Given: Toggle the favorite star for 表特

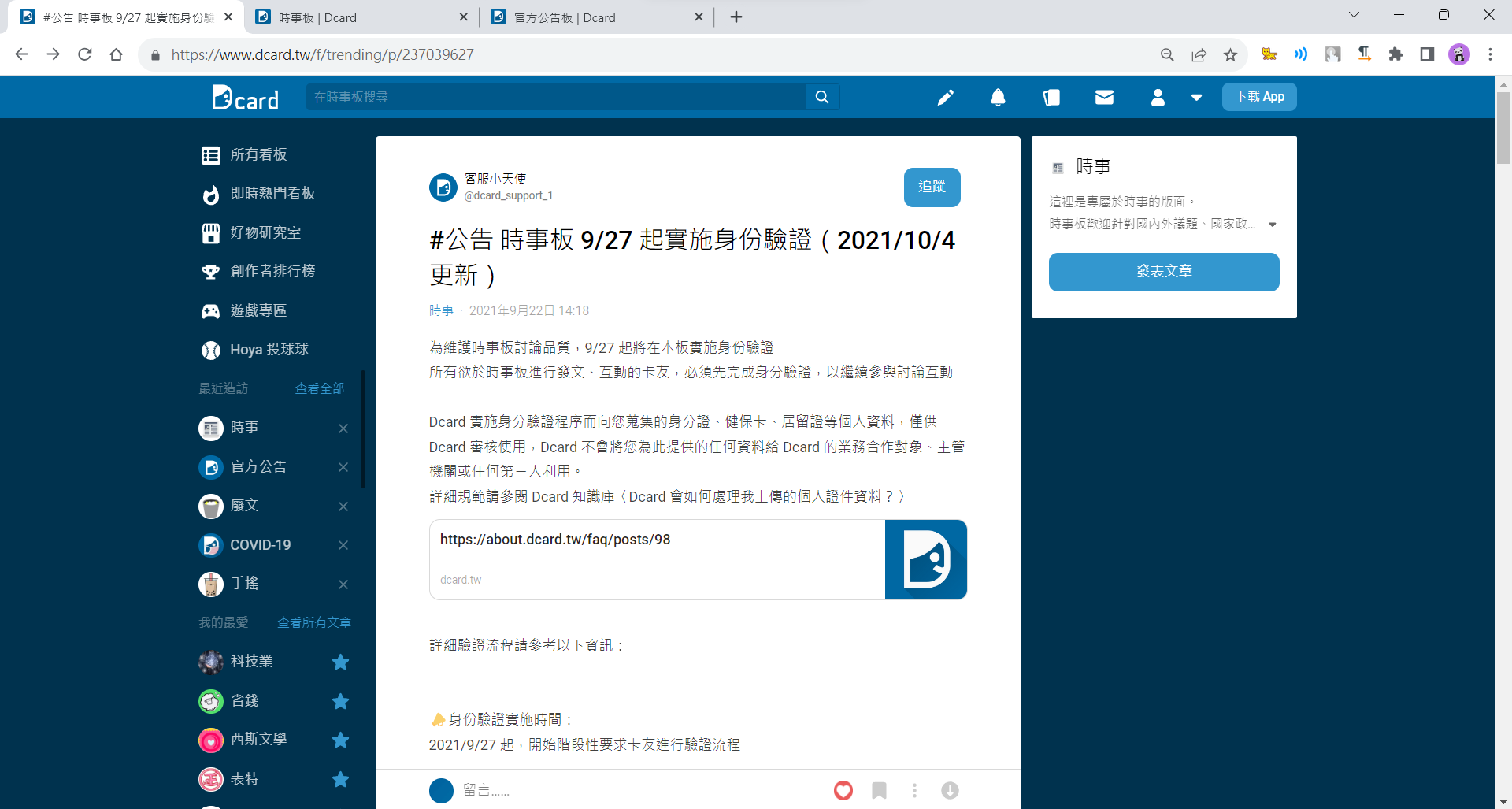Looking at the screenshot, I should (340, 779).
